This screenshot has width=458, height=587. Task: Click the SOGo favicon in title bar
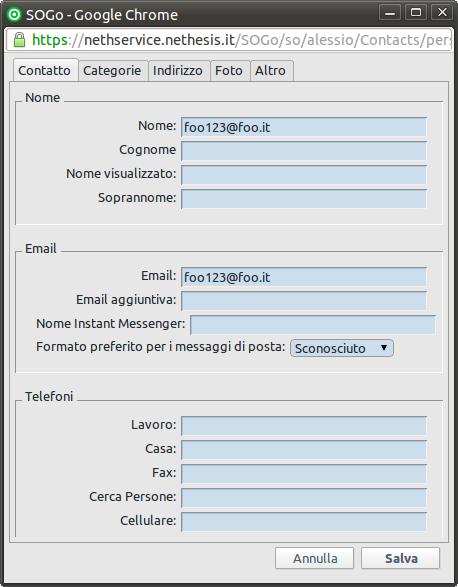[x=14, y=15]
